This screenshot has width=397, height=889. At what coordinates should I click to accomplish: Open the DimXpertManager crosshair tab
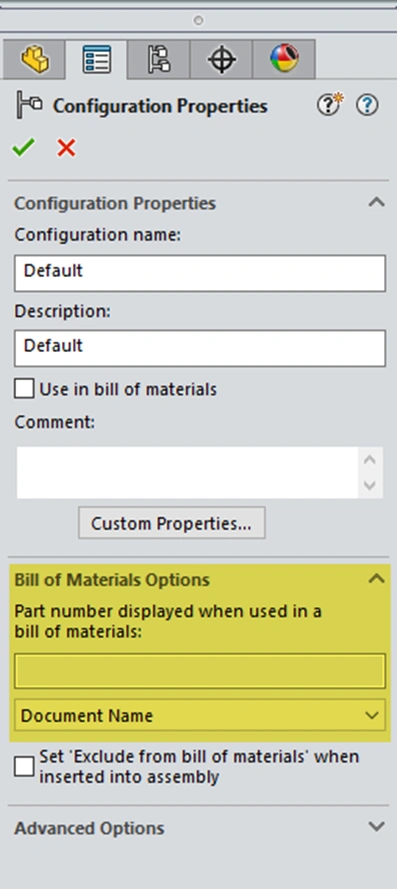coord(221,59)
